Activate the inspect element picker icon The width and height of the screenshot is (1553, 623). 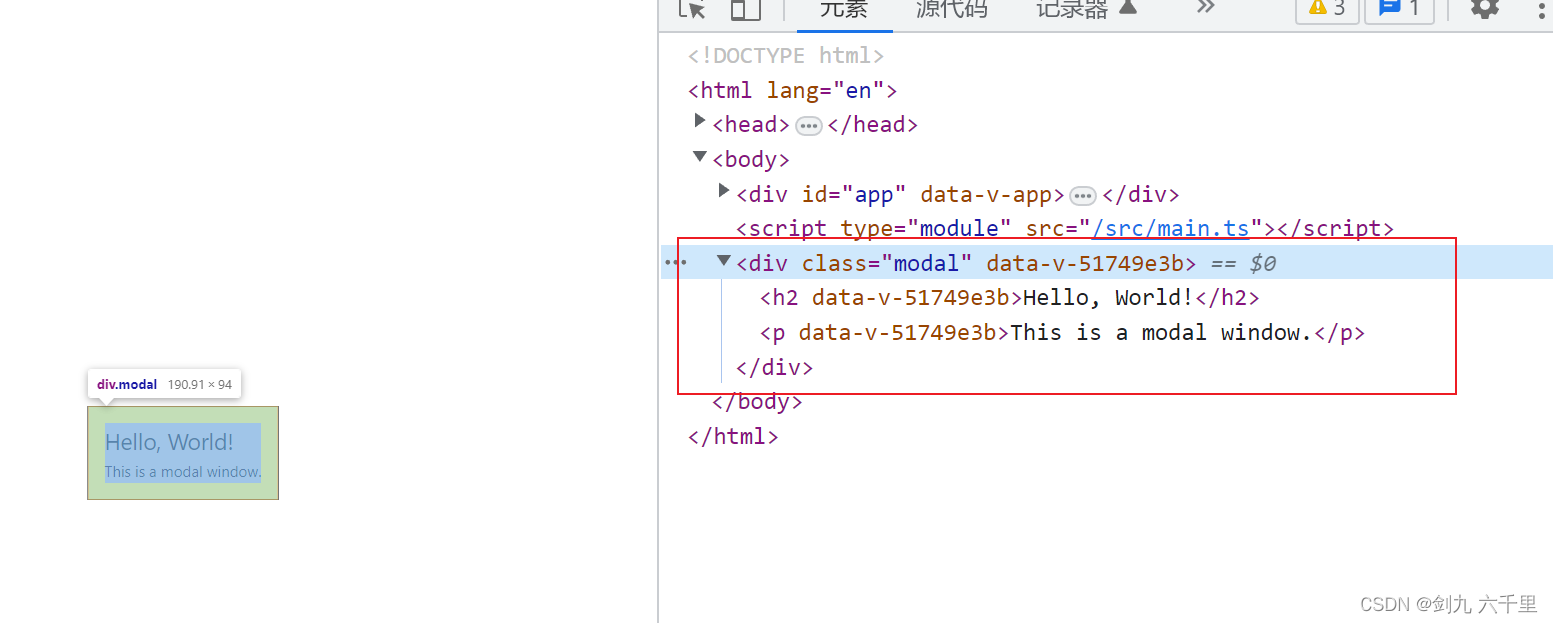pos(692,8)
